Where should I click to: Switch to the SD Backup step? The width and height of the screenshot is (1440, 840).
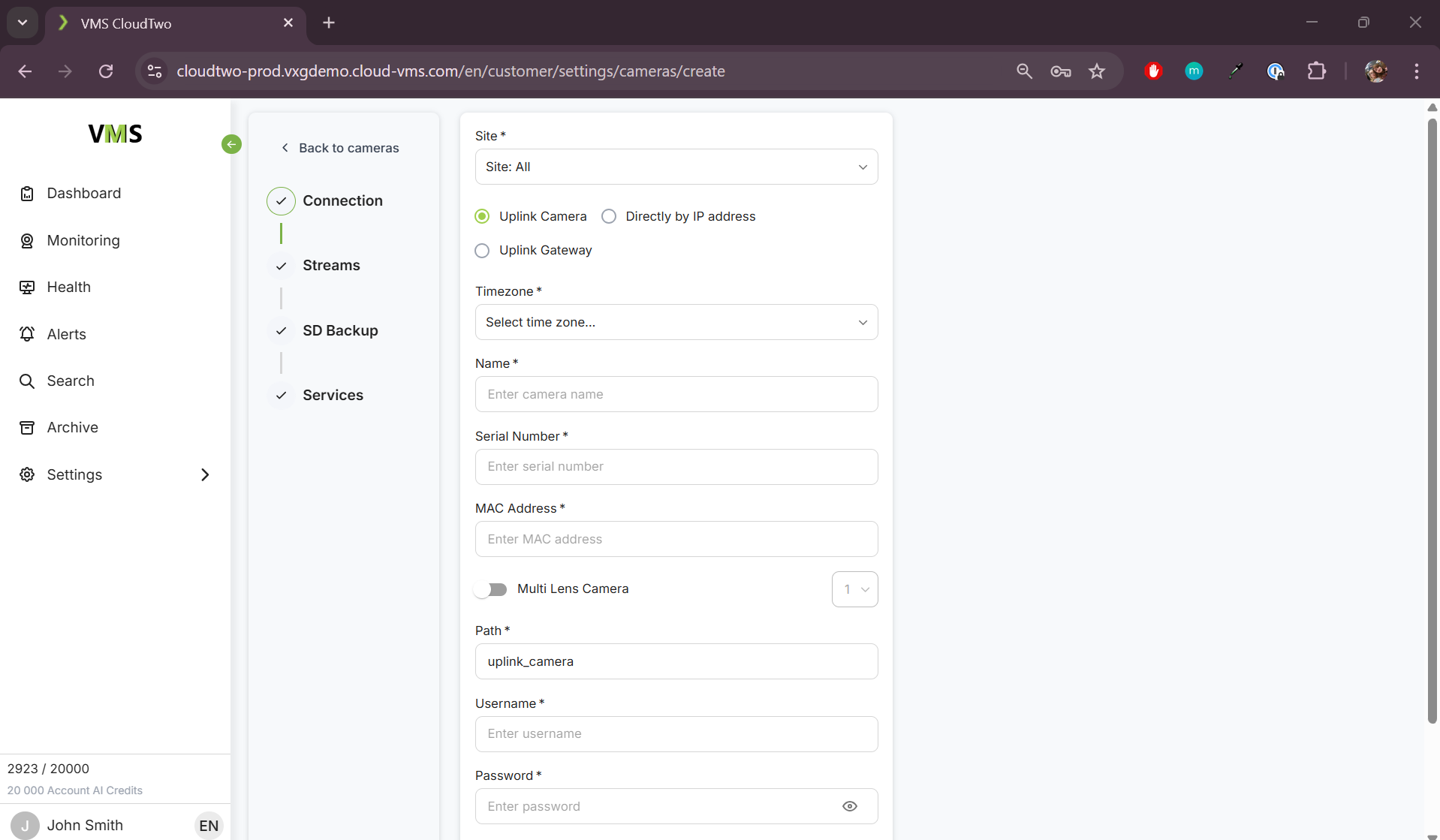pyautogui.click(x=339, y=331)
